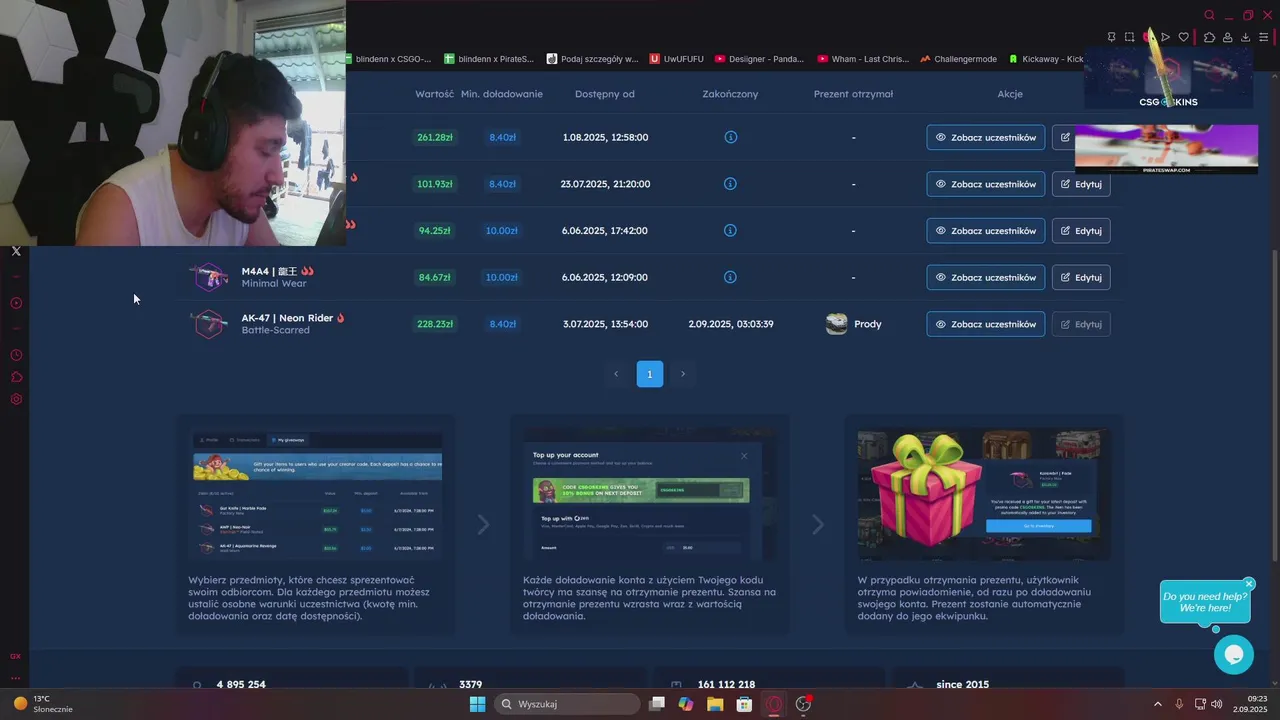
Task: Open the live chat bubble
Action: click(1233, 654)
